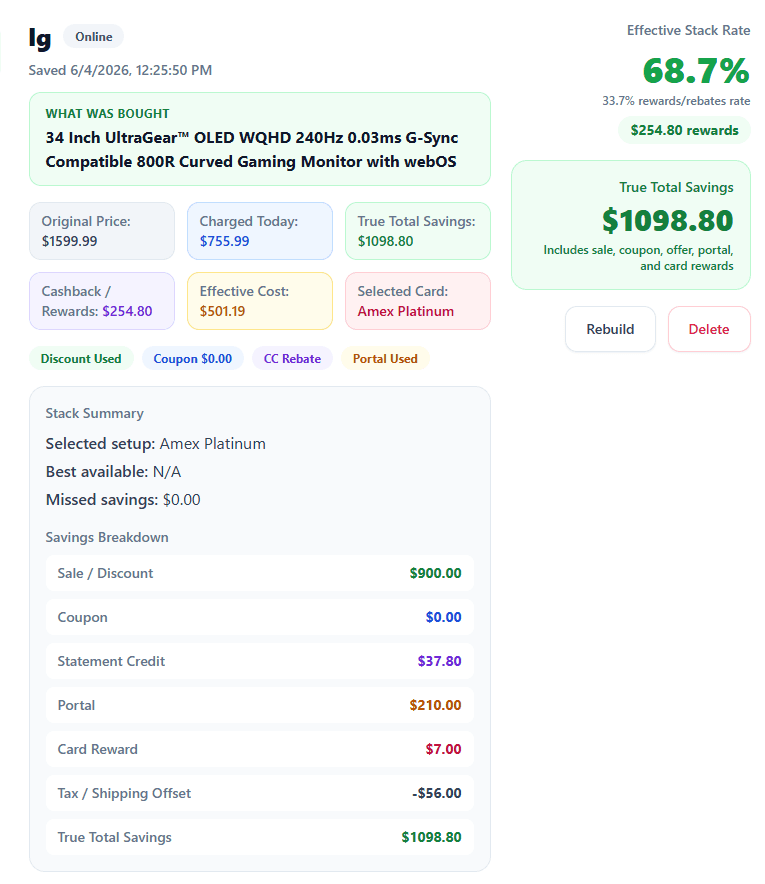Click the large $1098.80 savings figure
Image resolution: width=765 pixels, height=884 pixels.
[x=667, y=220]
